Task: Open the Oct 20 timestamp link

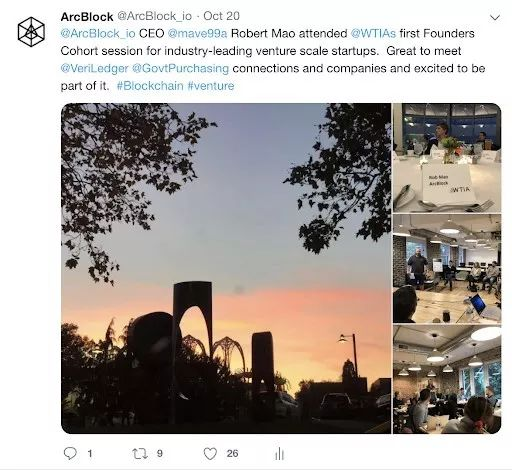Action: click(221, 16)
